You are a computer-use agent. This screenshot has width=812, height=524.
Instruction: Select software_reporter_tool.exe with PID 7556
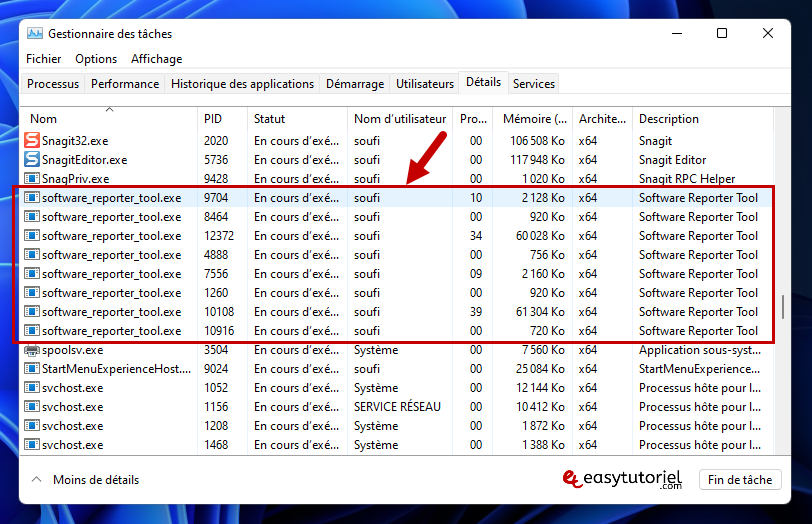(x=111, y=274)
